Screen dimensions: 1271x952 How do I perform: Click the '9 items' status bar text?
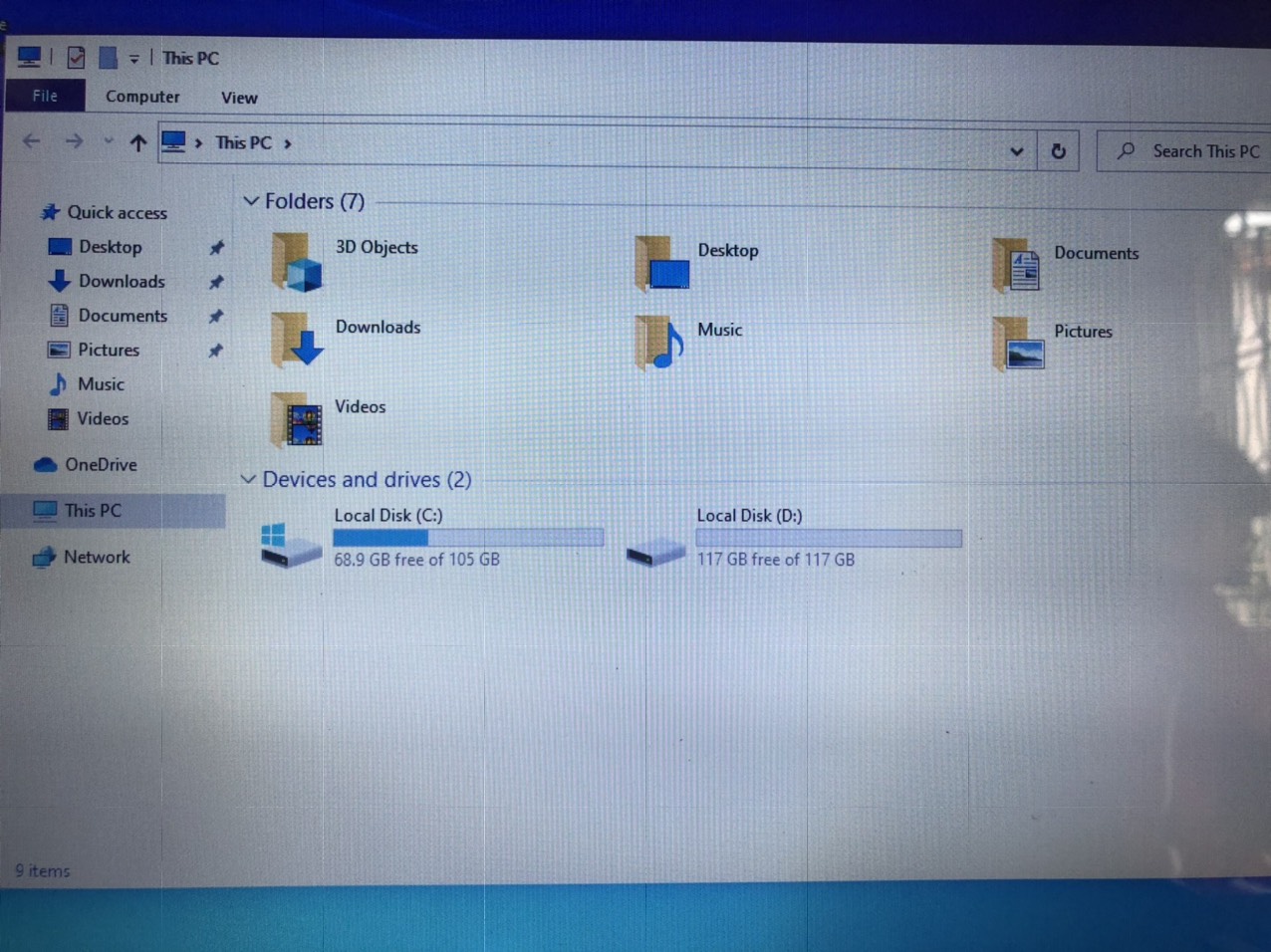43,871
